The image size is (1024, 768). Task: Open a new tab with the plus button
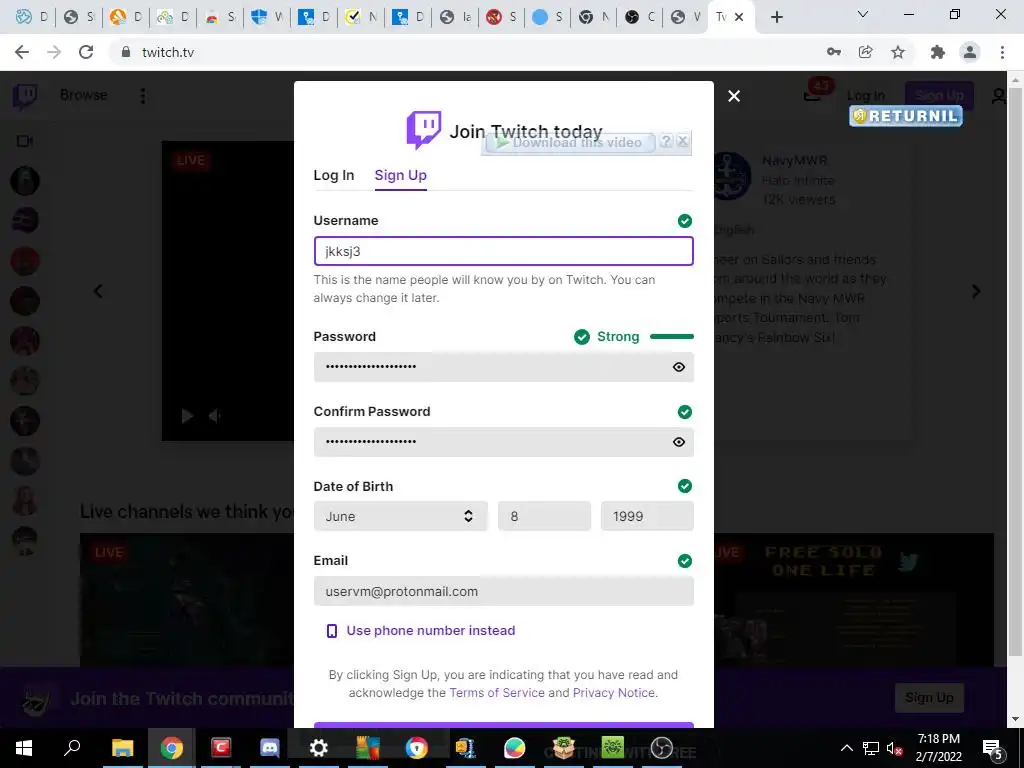click(776, 17)
